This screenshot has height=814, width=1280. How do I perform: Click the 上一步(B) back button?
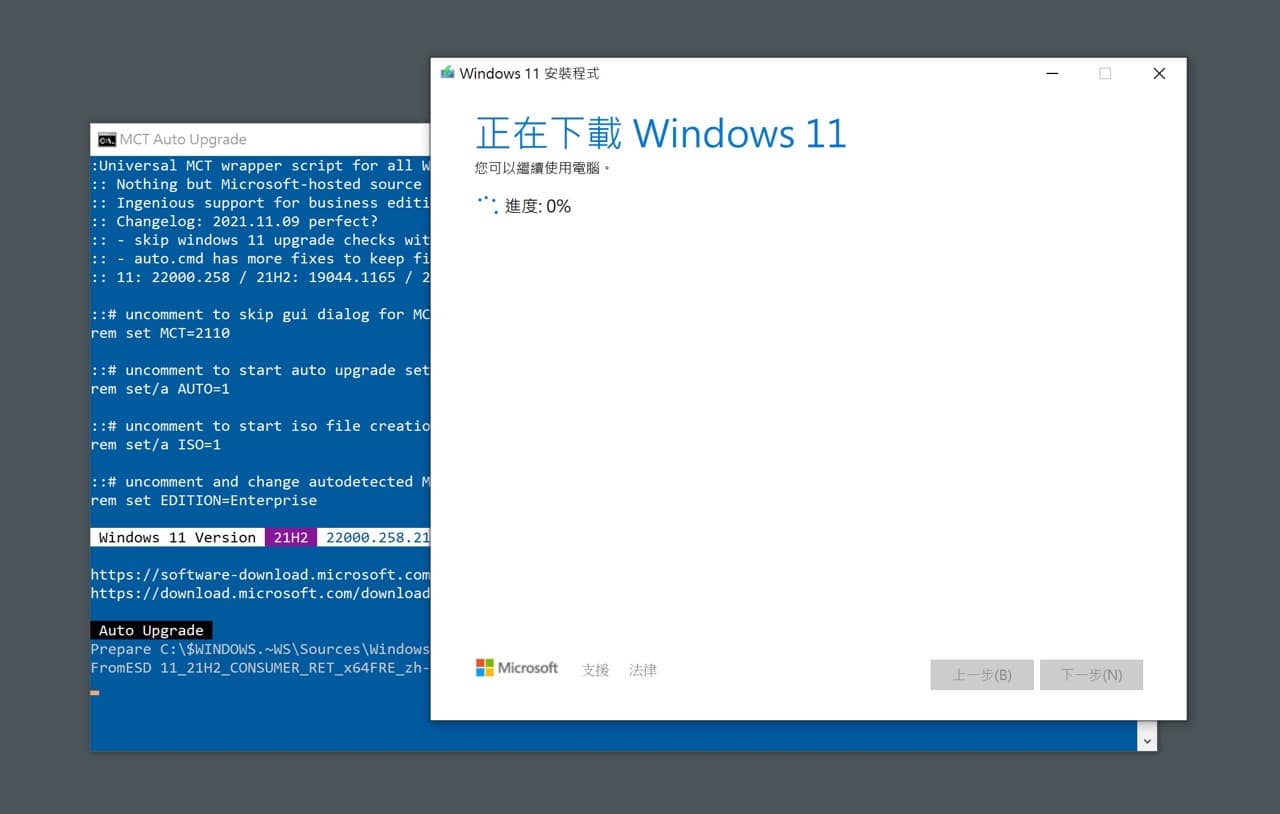click(982, 675)
